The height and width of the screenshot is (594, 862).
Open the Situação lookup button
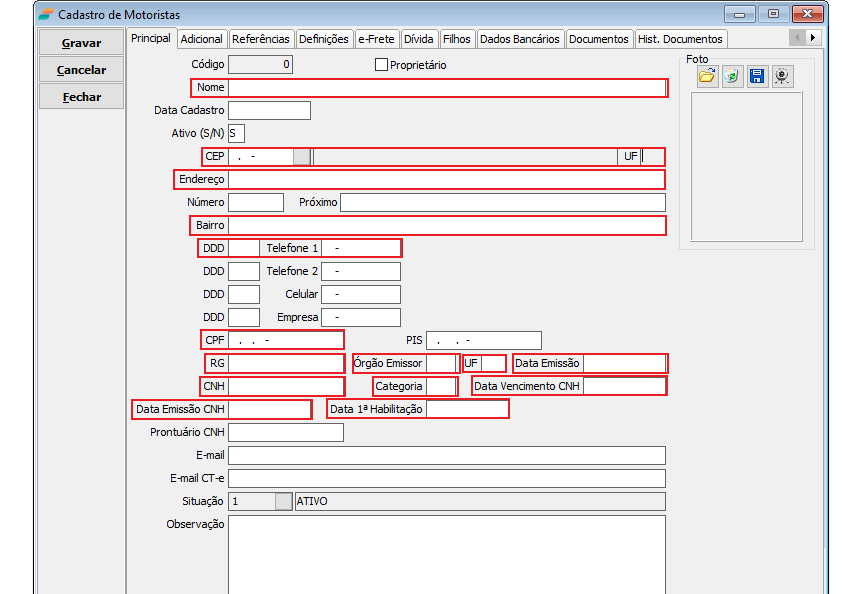[x=284, y=502]
